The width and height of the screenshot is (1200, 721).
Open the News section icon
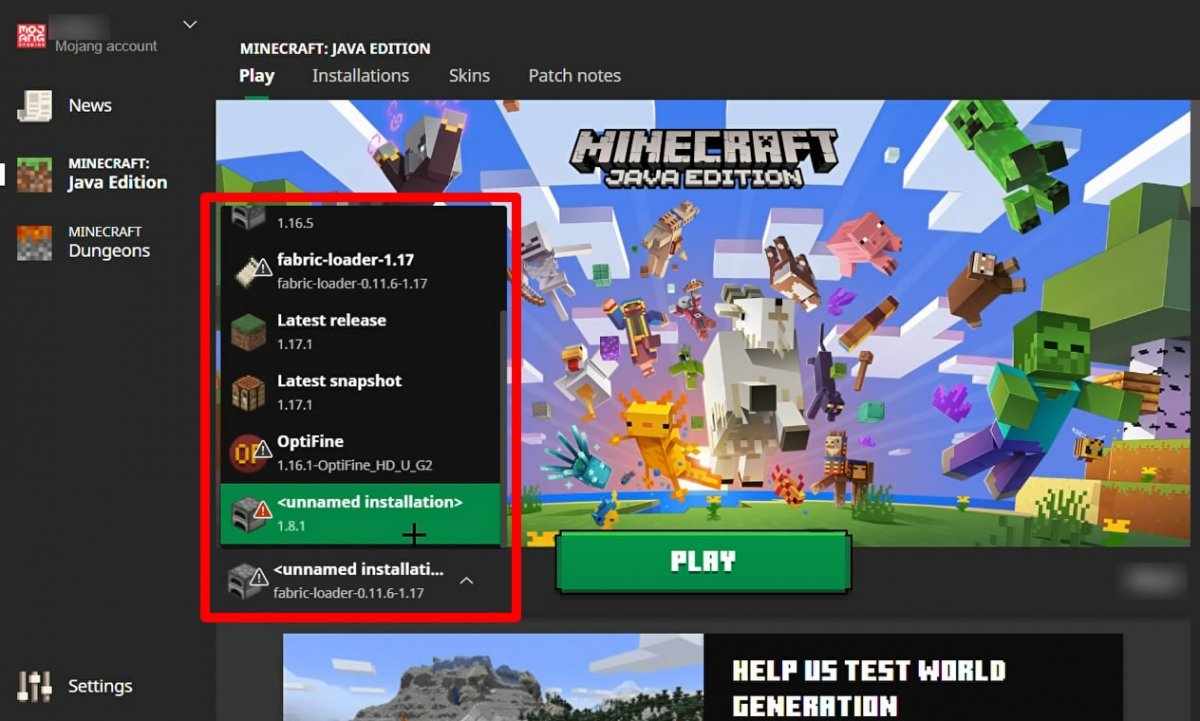(x=35, y=106)
